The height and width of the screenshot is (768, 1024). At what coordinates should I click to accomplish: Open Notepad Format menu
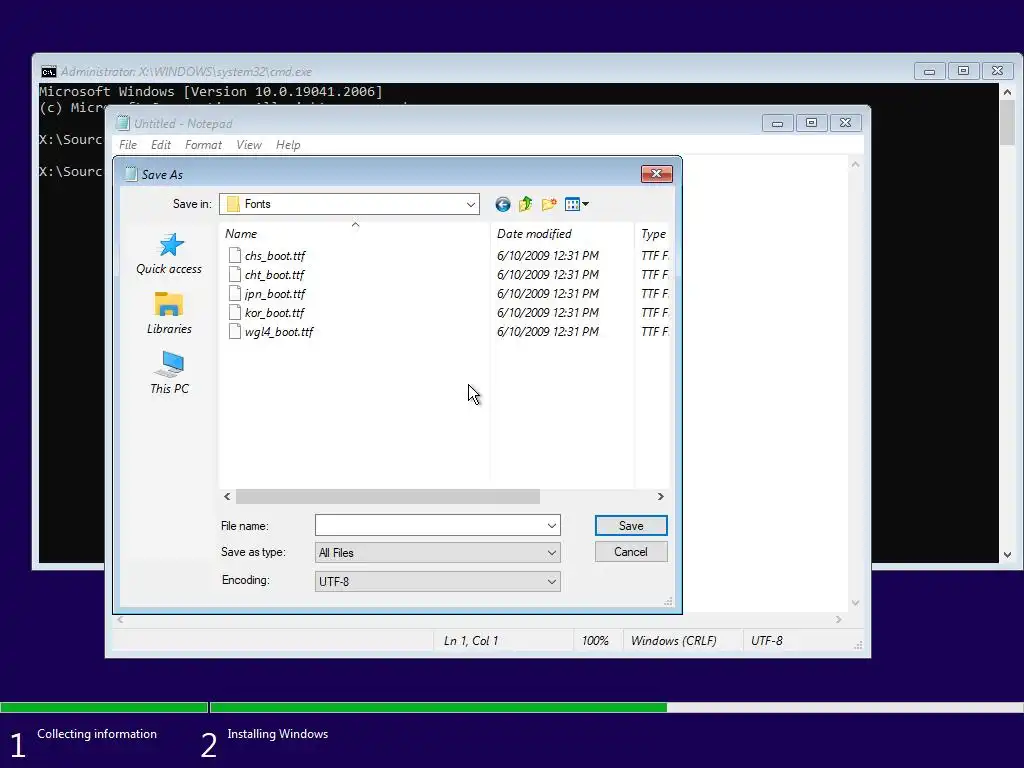click(203, 145)
